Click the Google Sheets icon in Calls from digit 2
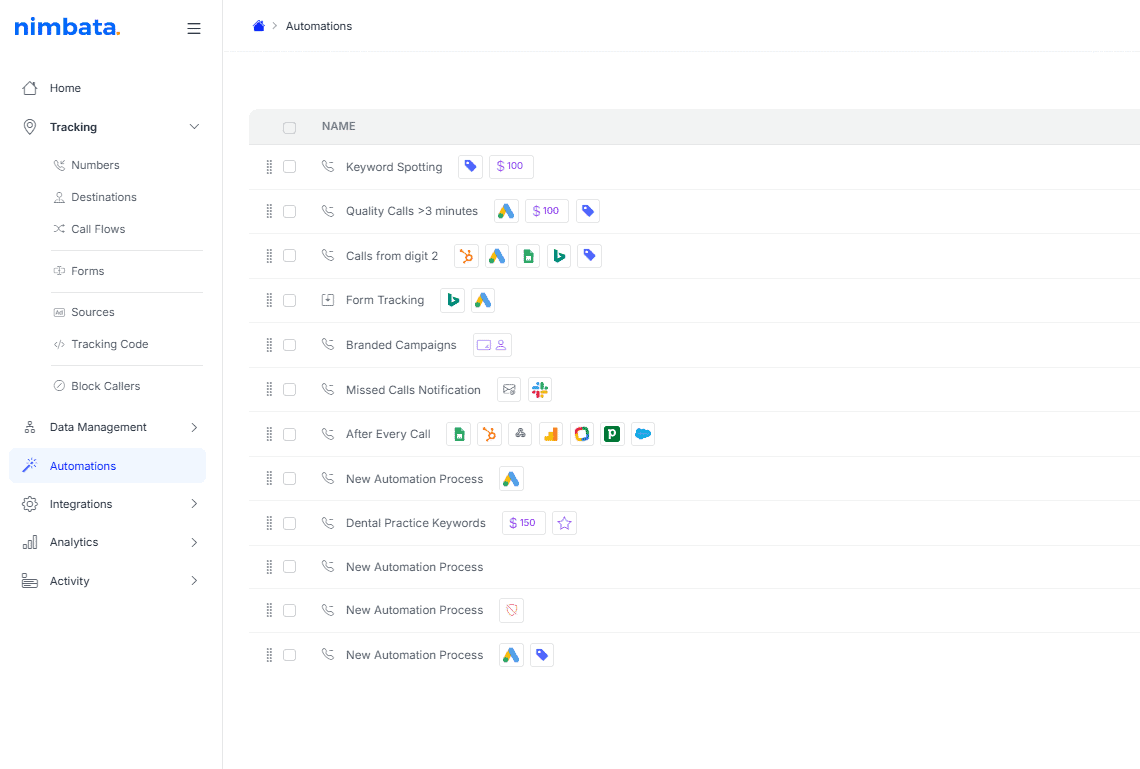The height and width of the screenshot is (769, 1140). click(x=528, y=255)
